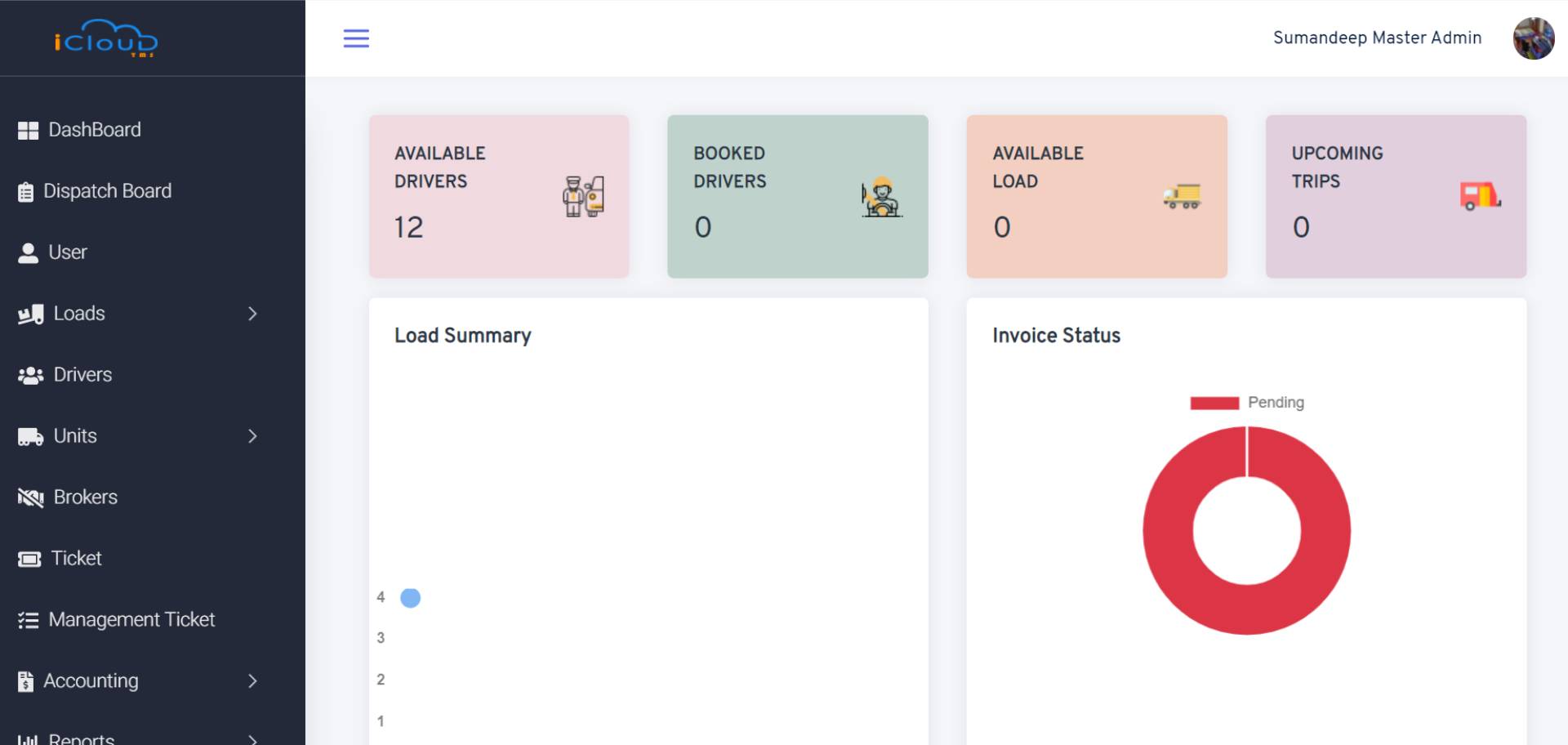Click the Invoice Status heading
1568x745 pixels.
pyautogui.click(x=1056, y=336)
